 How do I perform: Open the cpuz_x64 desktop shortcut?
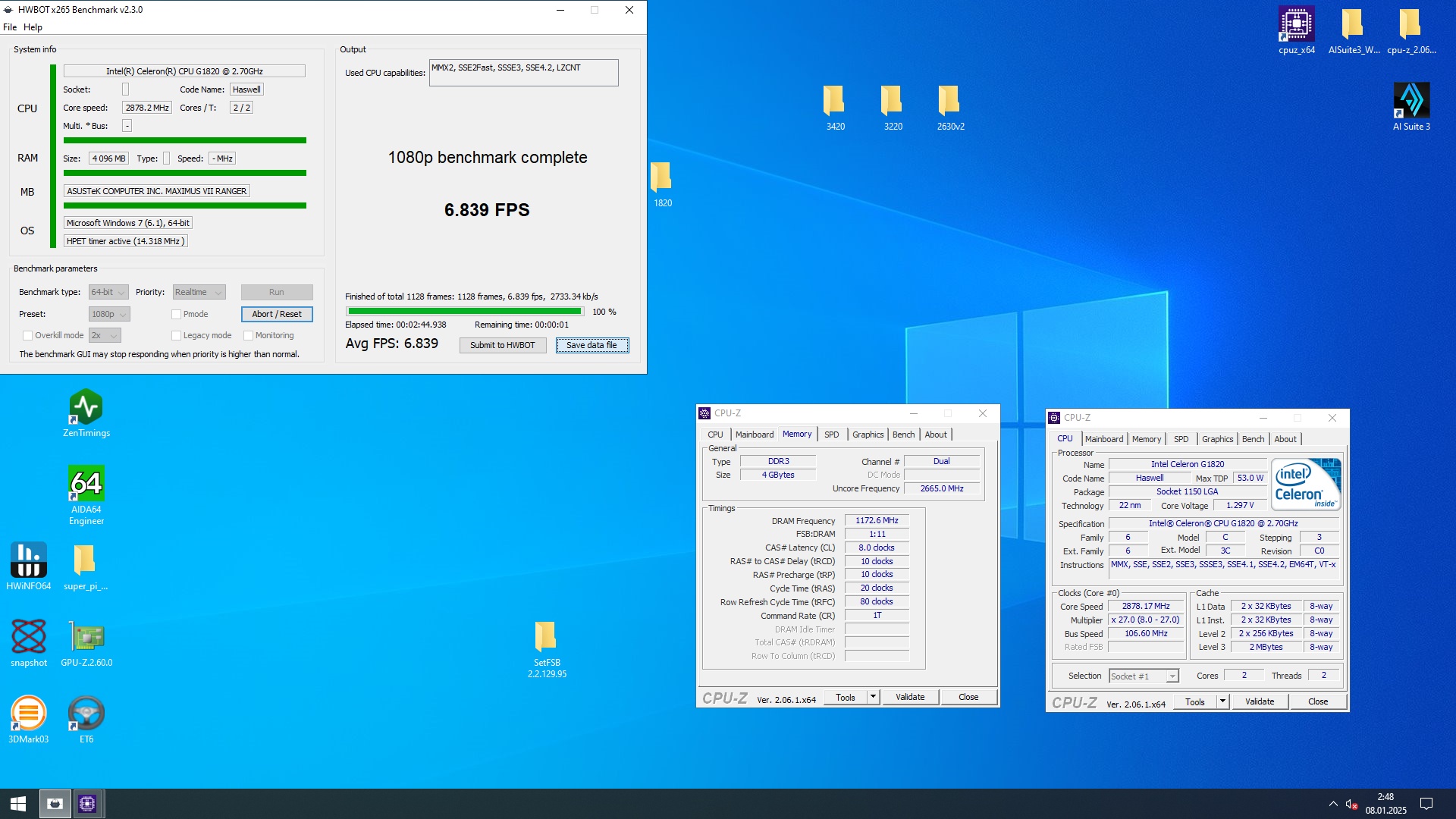(1296, 30)
